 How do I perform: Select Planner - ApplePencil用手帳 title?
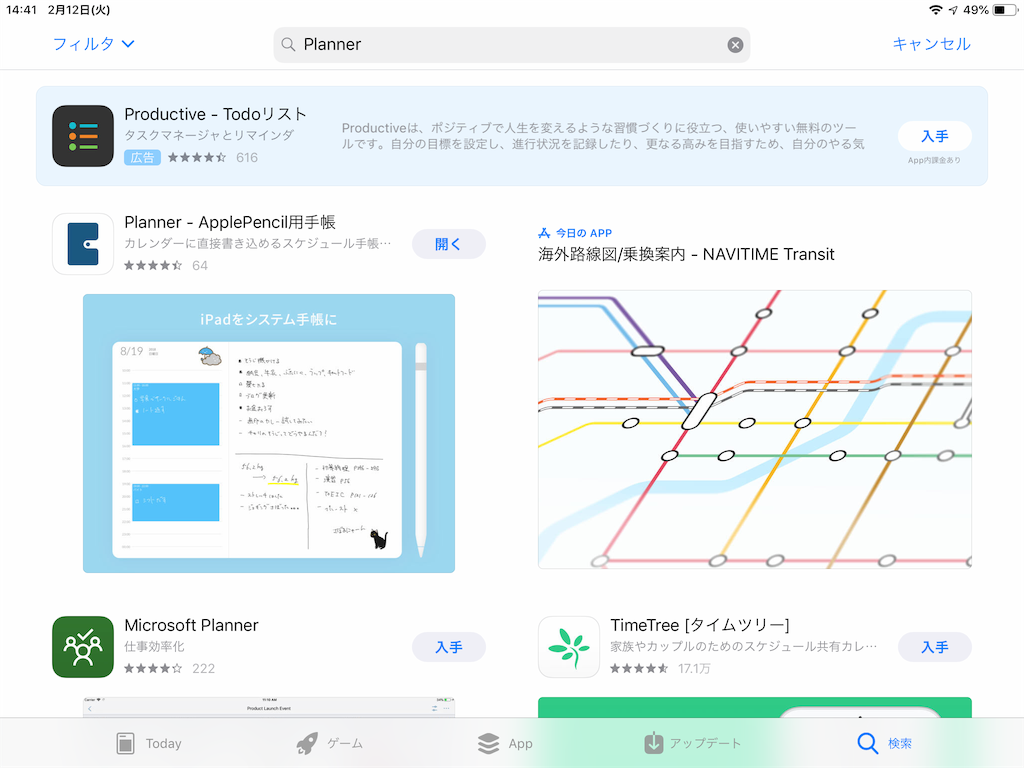click(230, 222)
